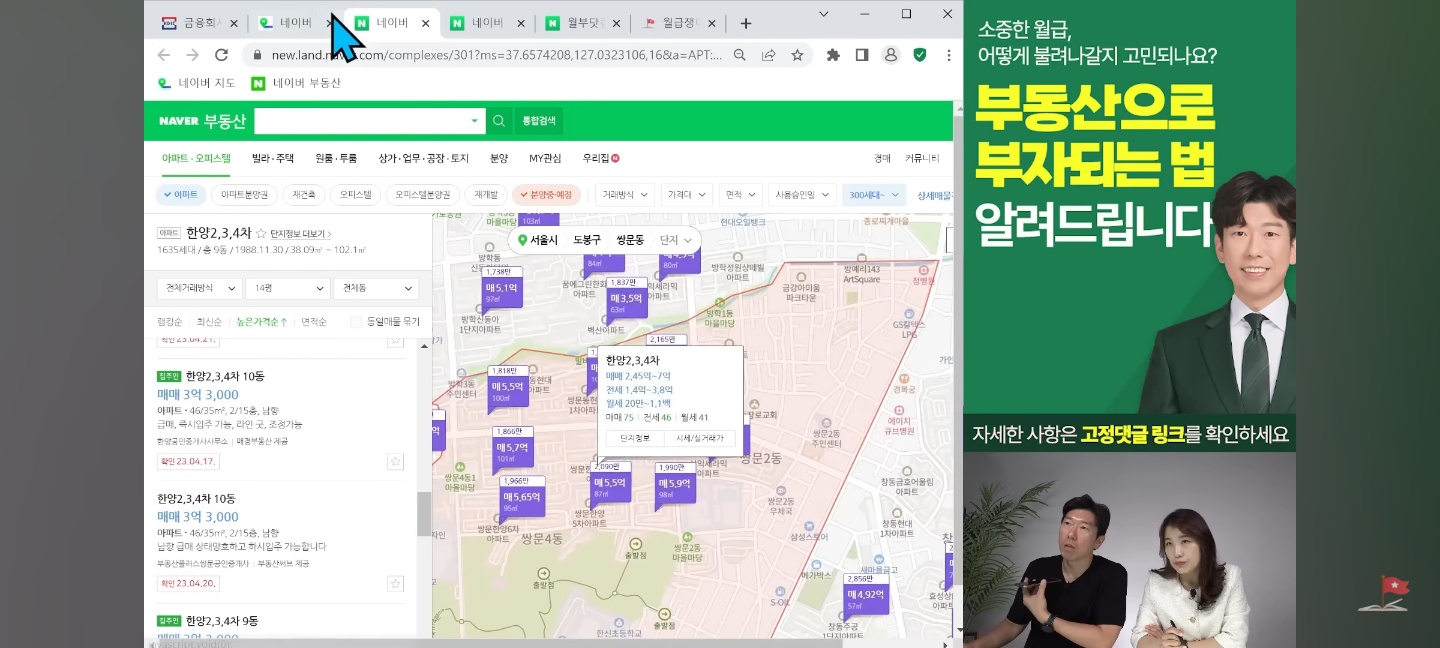
Task: Click the 매 5.5억 100㎡ map marker
Action: pyautogui.click(x=509, y=389)
